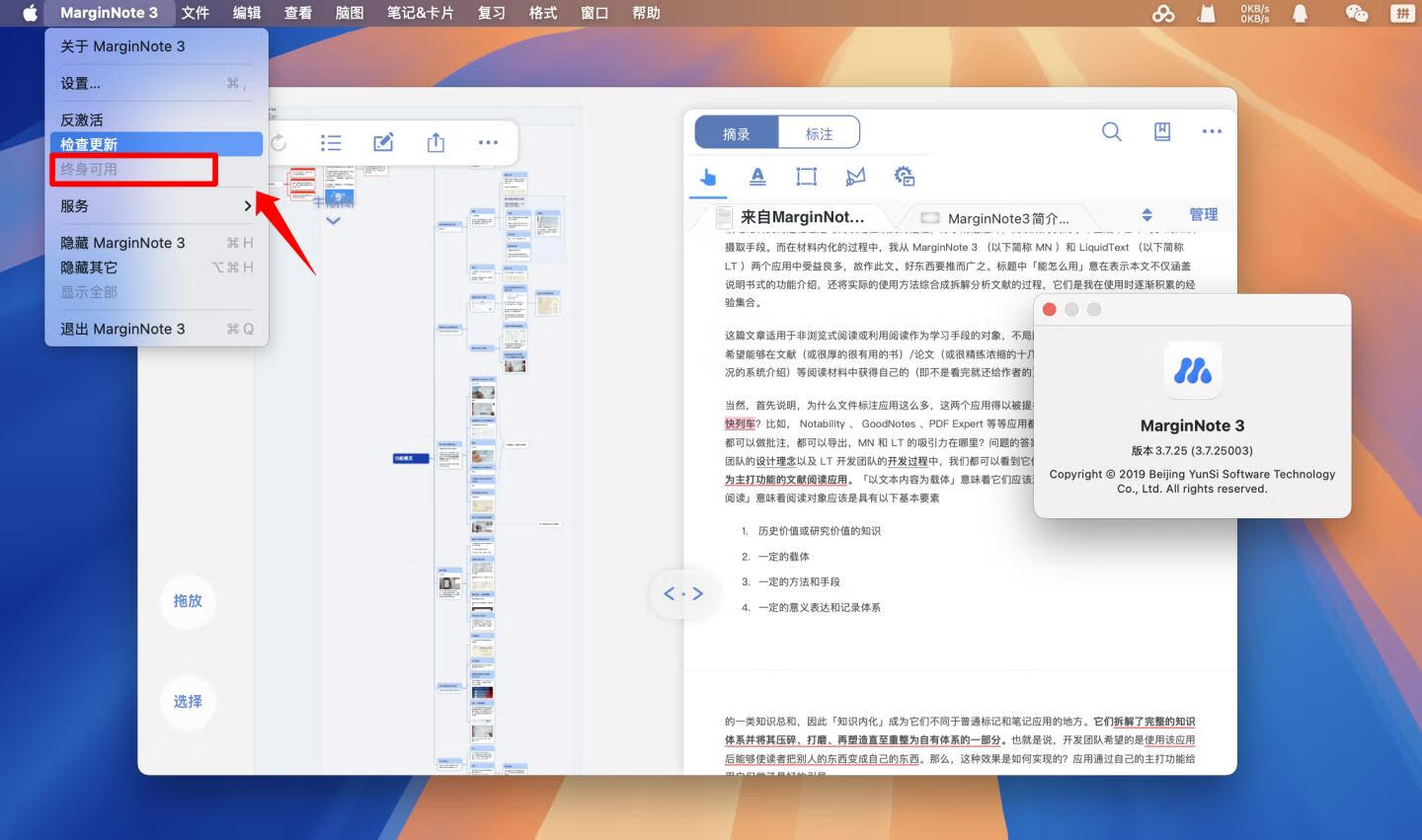
Task: Switch to 标注 annotation mode
Action: click(819, 133)
